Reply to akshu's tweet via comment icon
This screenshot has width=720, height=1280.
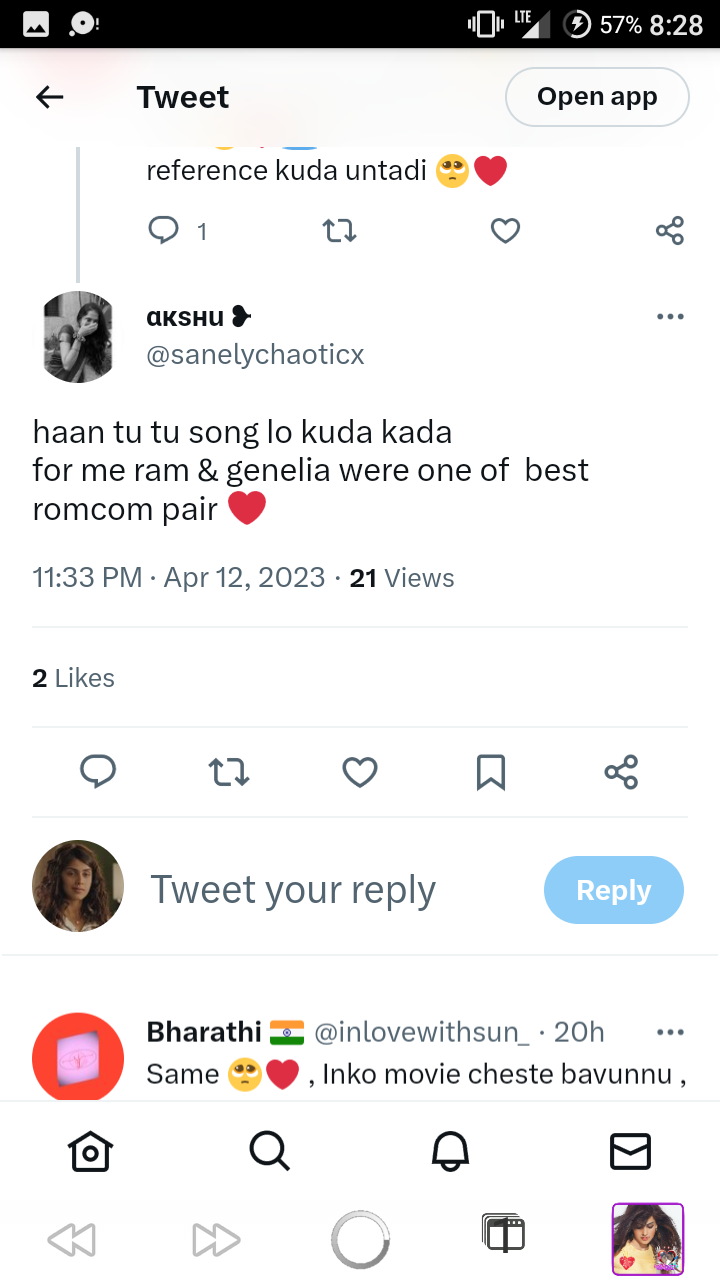(98, 772)
